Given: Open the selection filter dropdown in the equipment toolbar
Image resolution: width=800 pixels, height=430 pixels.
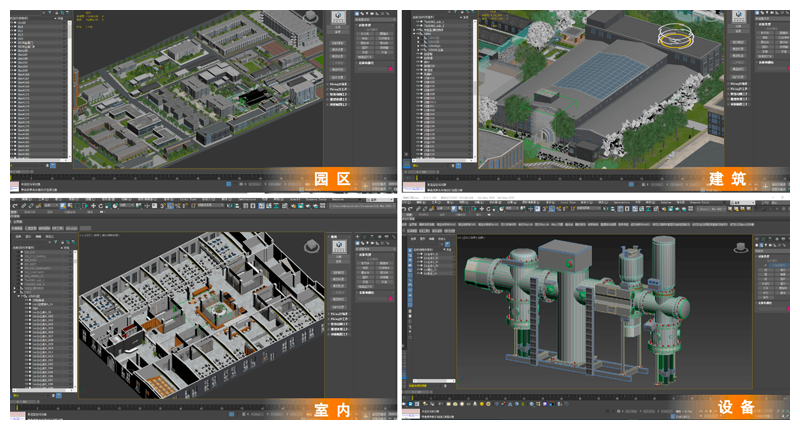Looking at the screenshot, I should pyautogui.click(x=443, y=209).
